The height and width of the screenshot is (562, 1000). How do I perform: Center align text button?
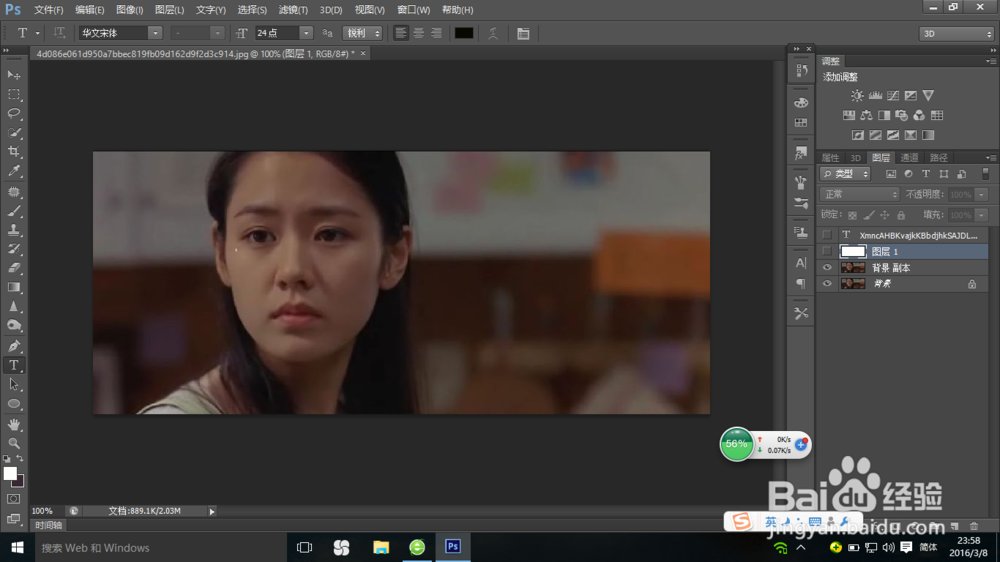(418, 33)
